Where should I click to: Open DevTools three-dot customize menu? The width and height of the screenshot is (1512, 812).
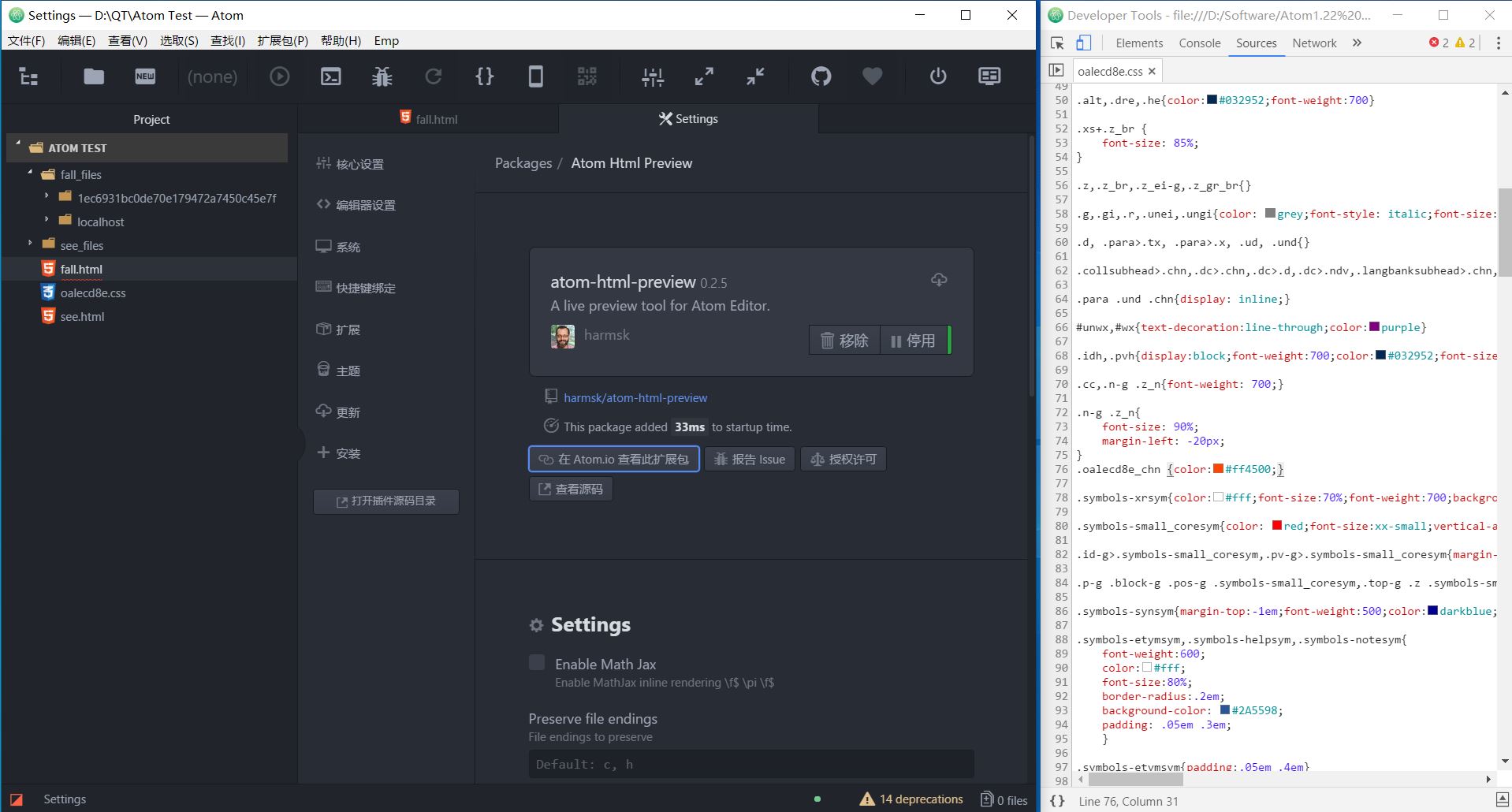tap(1498, 43)
